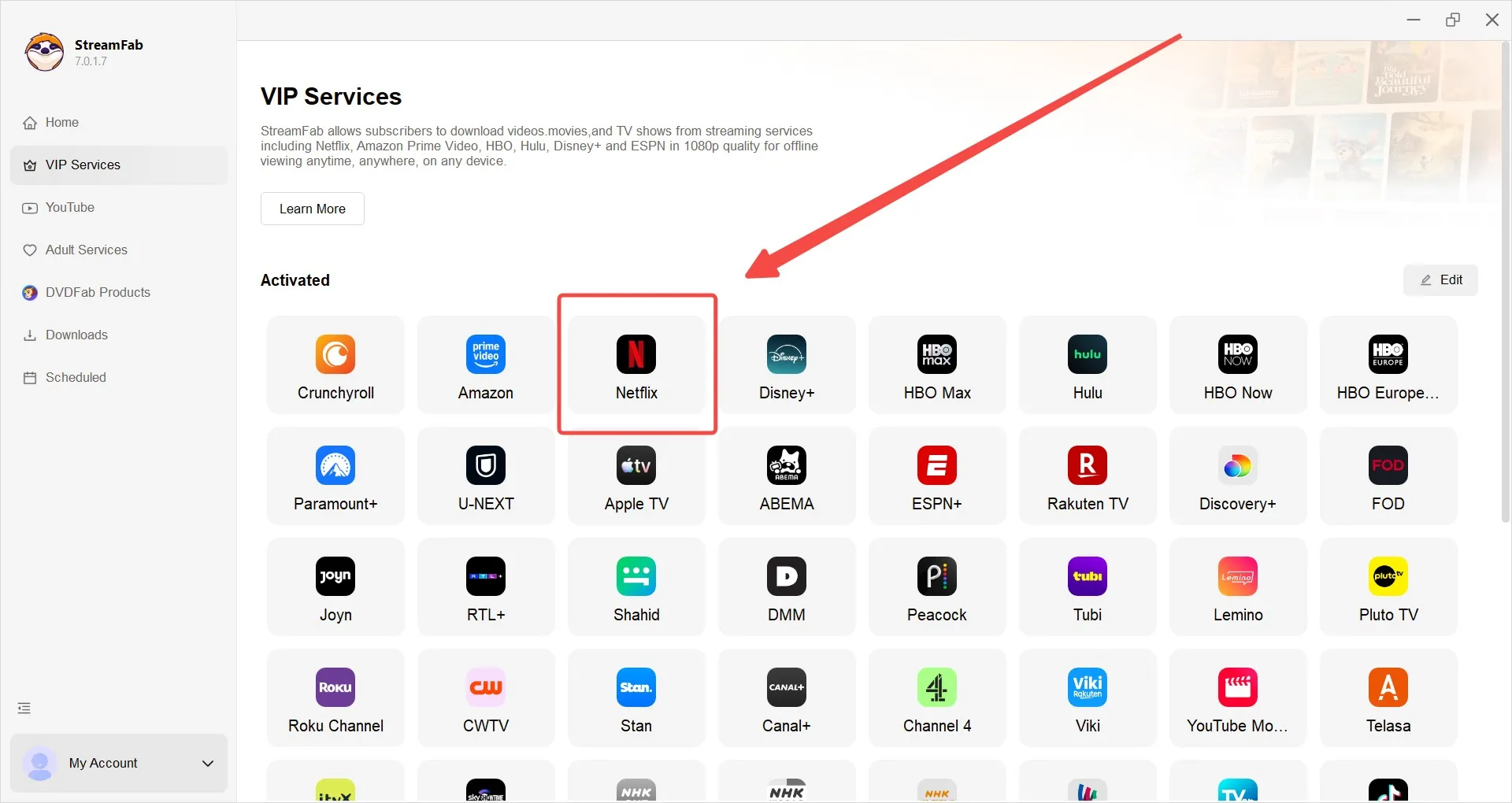Click the 'Activated' section heading
The width and height of the screenshot is (1512, 803).
[x=295, y=280]
